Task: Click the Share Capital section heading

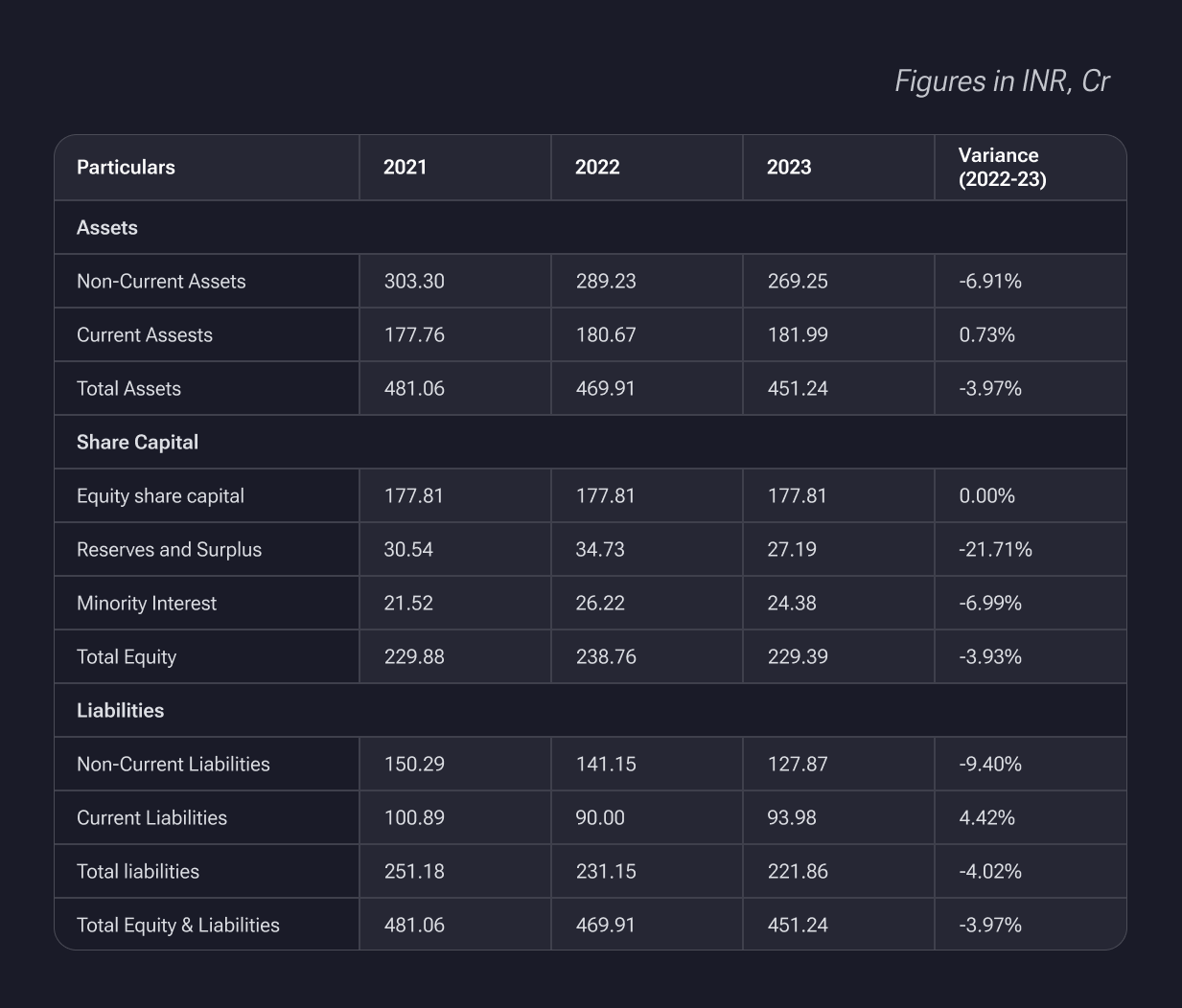Action: point(137,443)
